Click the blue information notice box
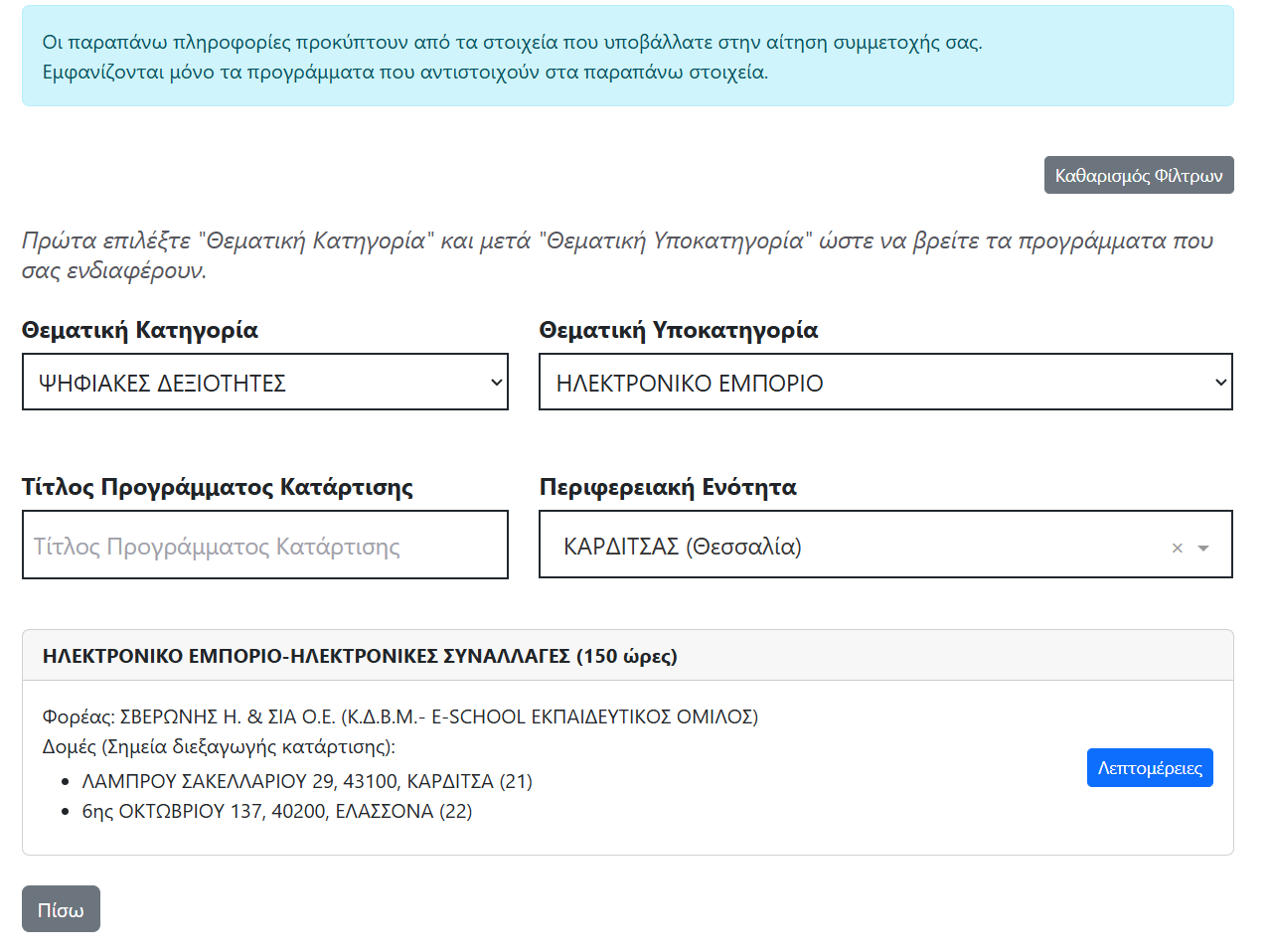Image resolution: width=1269 pixels, height=952 pixels. point(627,57)
